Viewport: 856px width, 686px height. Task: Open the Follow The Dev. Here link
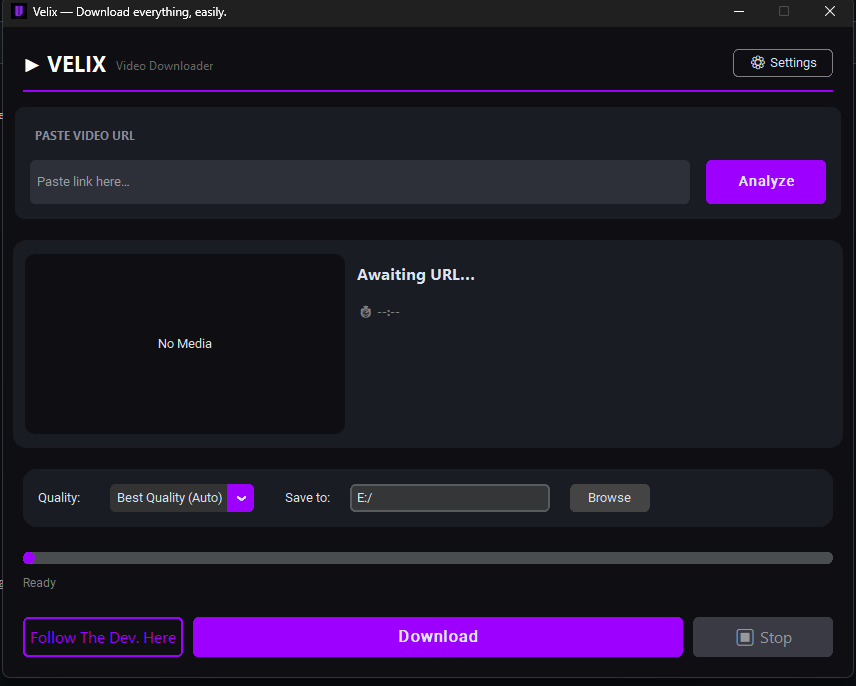pyautogui.click(x=103, y=637)
